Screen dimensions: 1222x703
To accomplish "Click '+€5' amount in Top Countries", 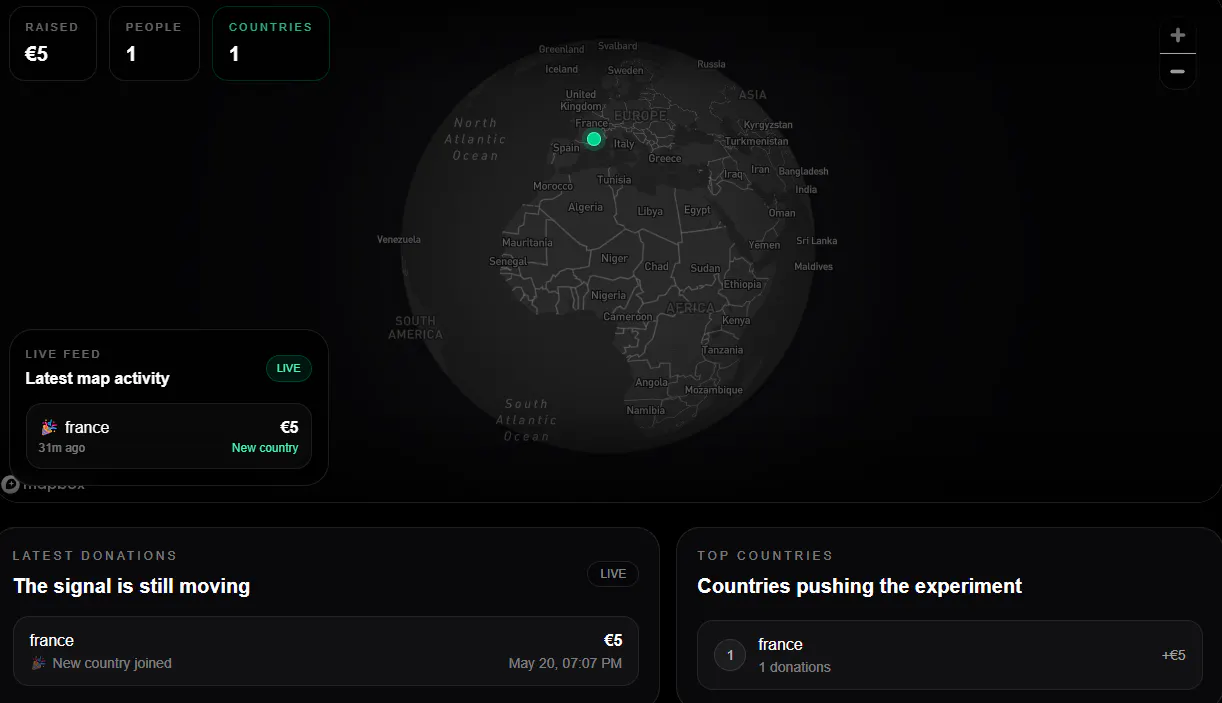I will (1173, 655).
